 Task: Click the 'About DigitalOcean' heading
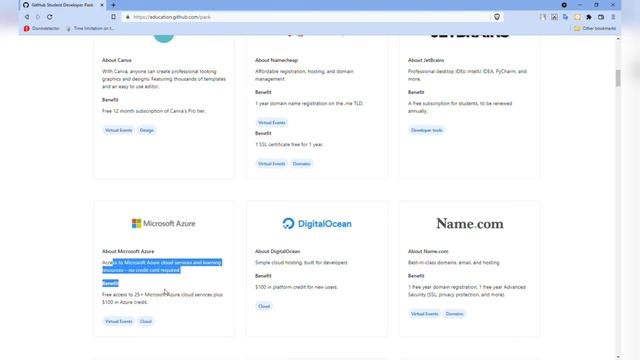pyautogui.click(x=277, y=251)
